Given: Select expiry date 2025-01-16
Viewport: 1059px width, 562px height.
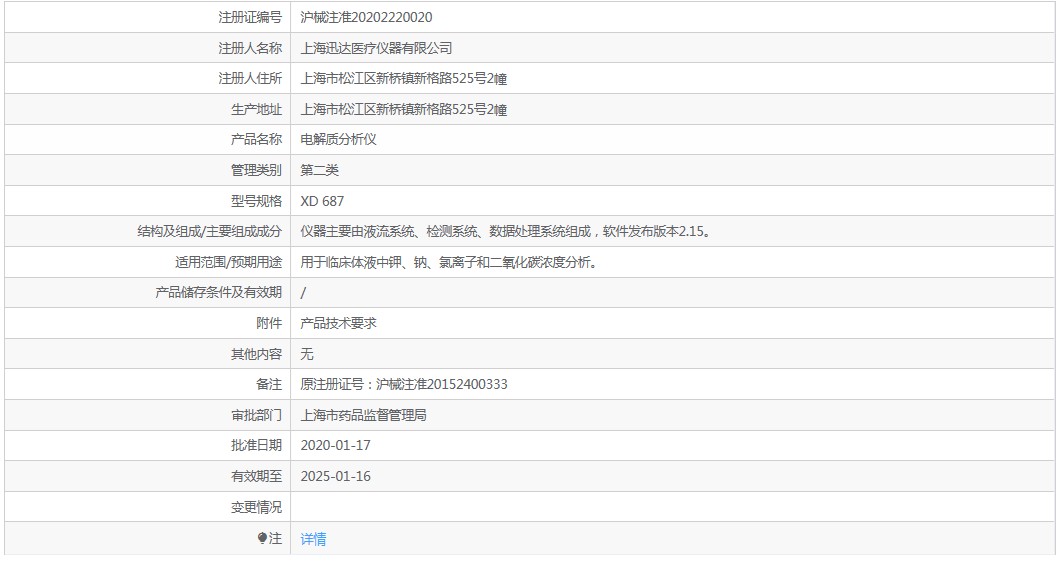Looking at the screenshot, I should pos(336,476).
